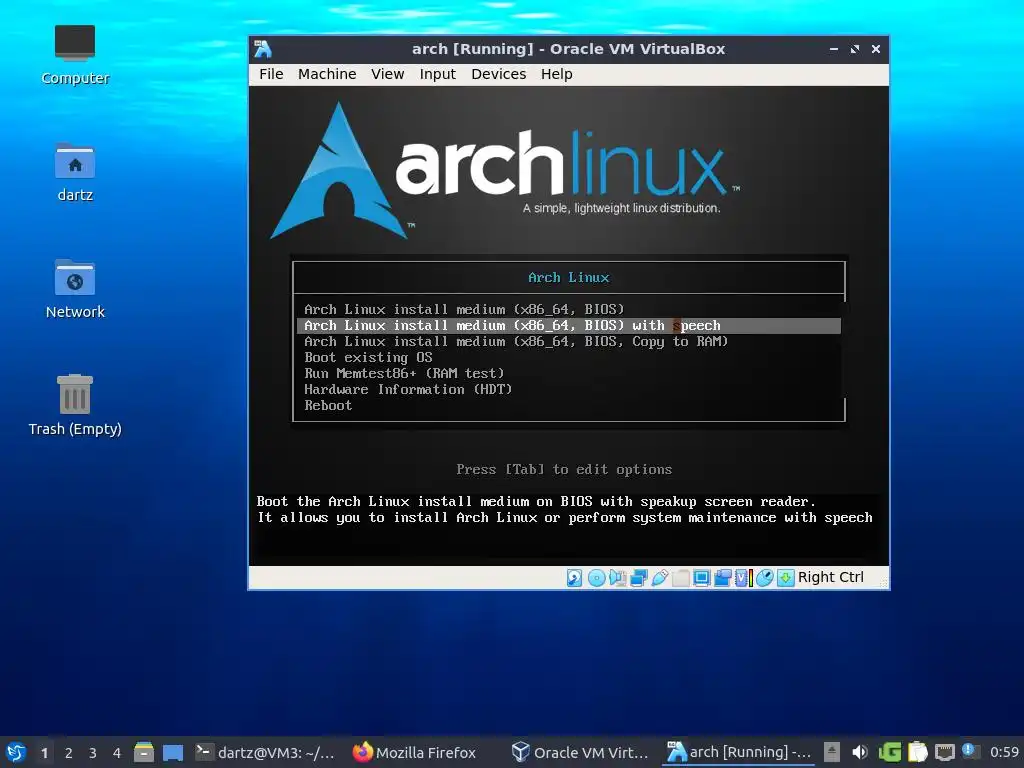Switch to workspace 1 in pager
The width and height of the screenshot is (1024, 768).
click(44, 753)
